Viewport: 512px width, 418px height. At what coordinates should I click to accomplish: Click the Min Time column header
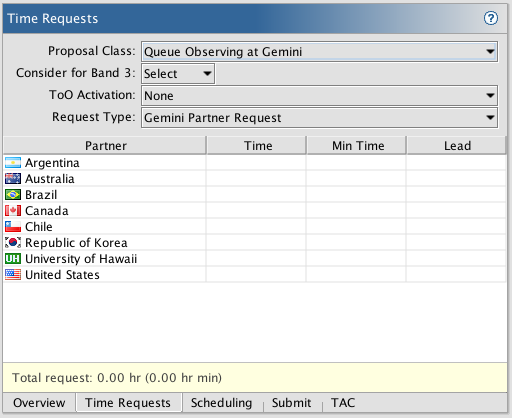click(x=356, y=146)
